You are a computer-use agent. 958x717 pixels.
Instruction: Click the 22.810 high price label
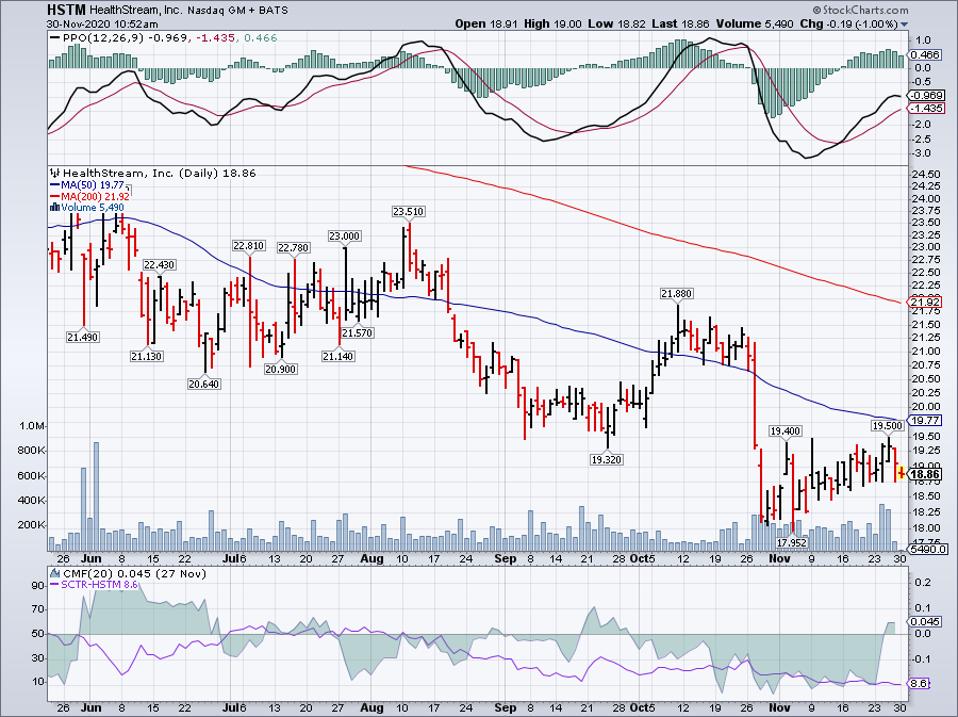pos(249,246)
